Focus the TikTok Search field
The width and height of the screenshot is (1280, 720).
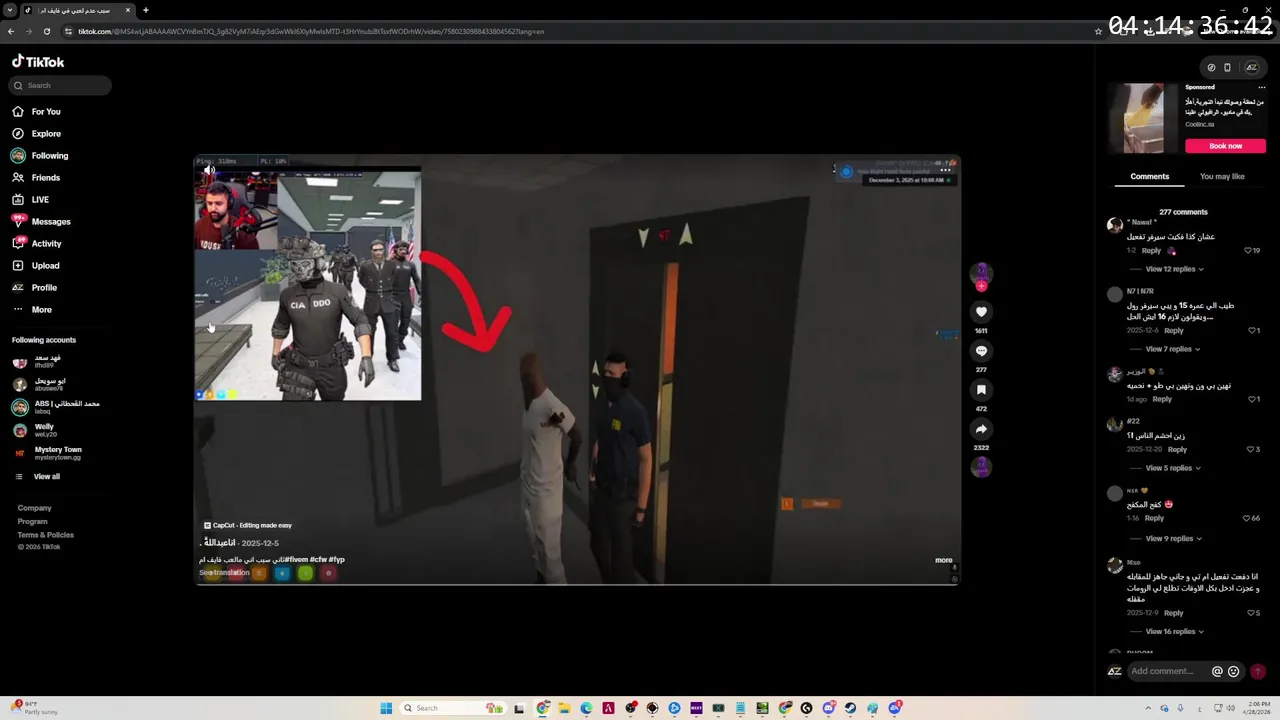click(60, 85)
